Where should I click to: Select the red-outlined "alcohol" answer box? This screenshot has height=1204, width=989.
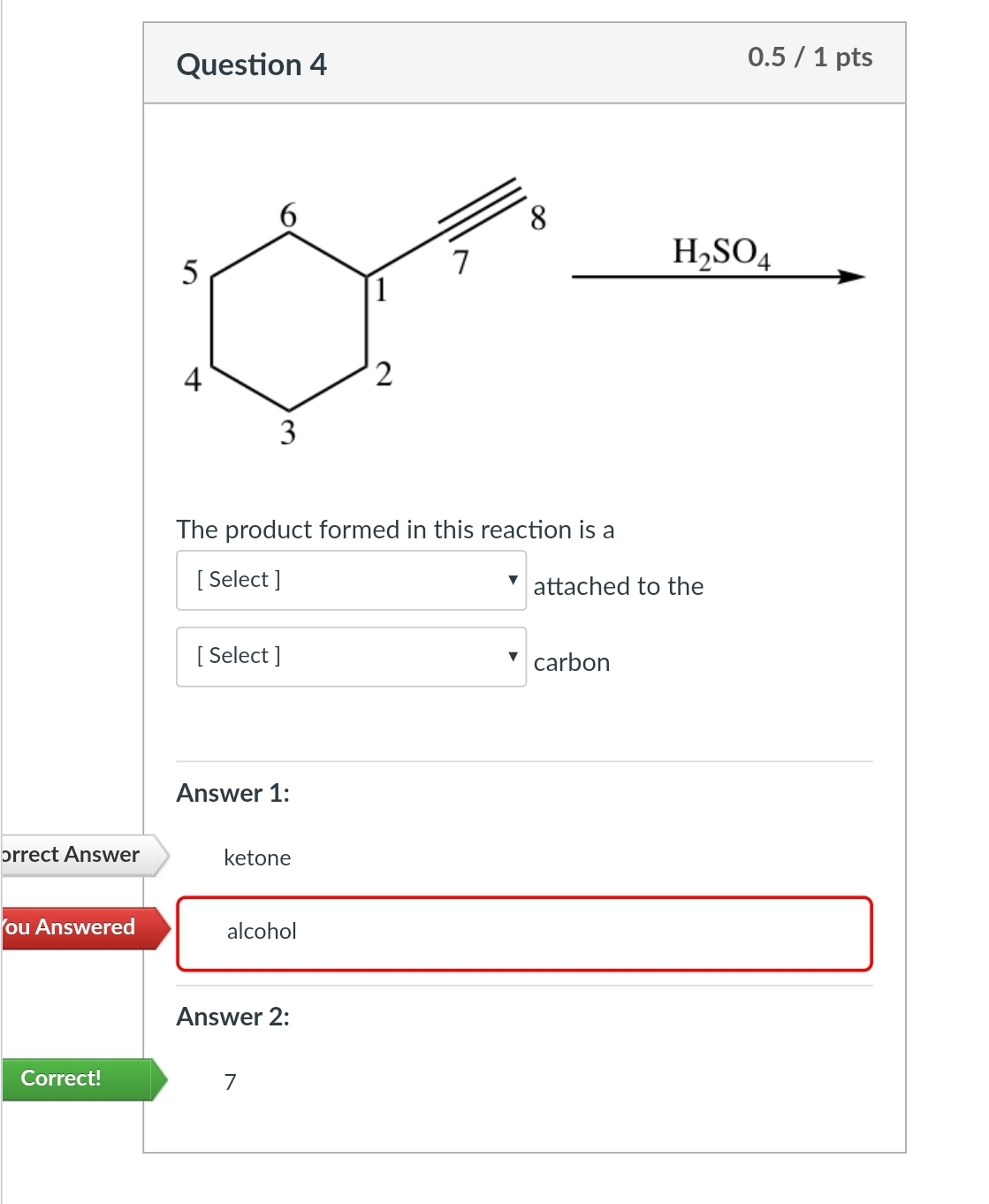click(x=524, y=933)
